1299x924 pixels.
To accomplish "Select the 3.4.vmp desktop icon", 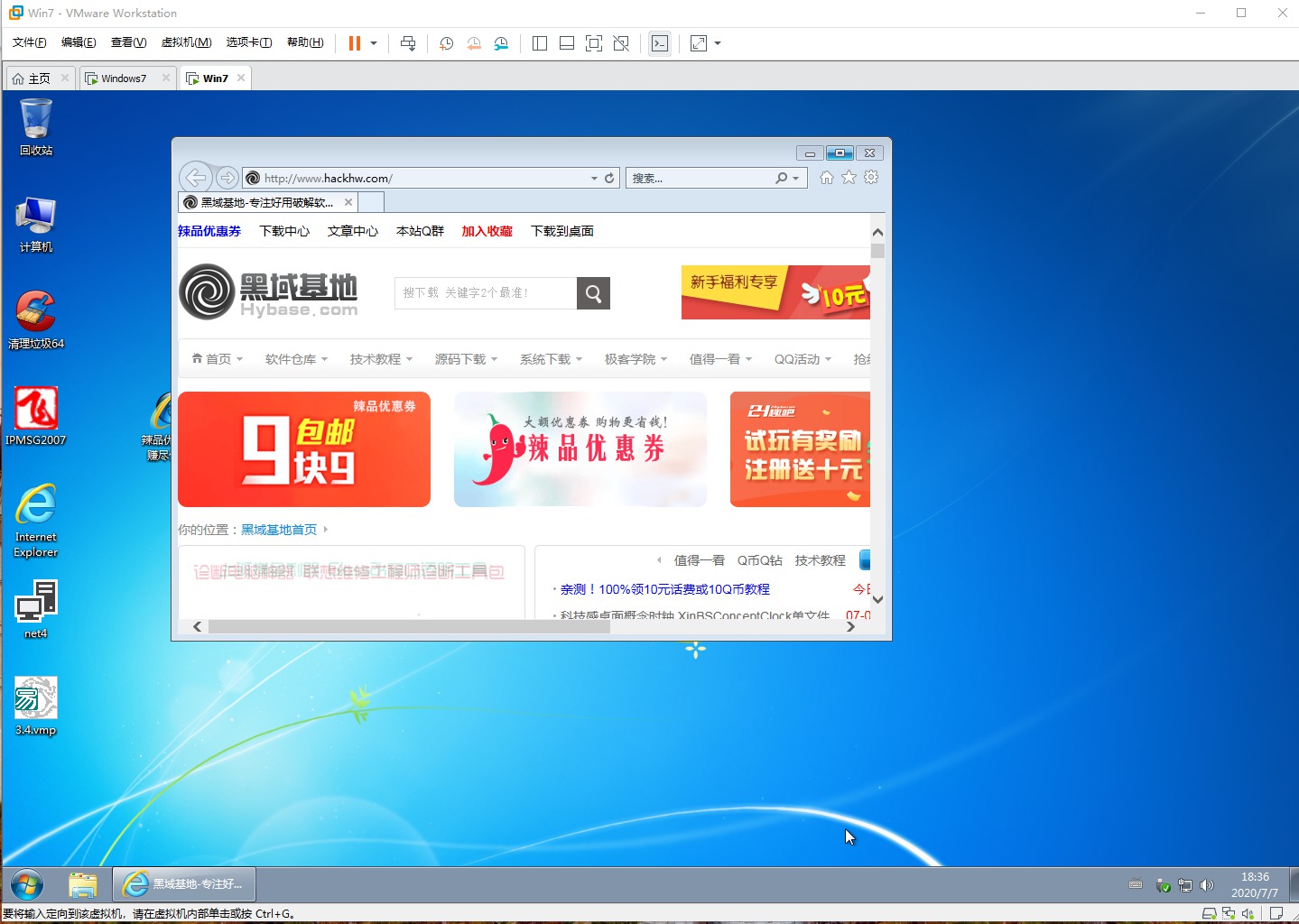I will [36, 707].
